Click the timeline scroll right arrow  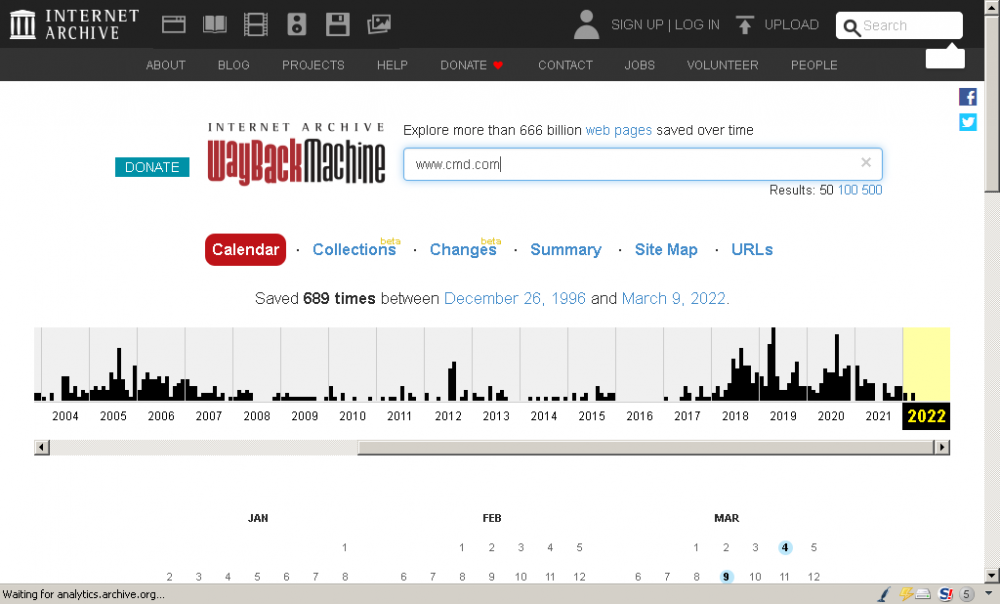point(942,447)
